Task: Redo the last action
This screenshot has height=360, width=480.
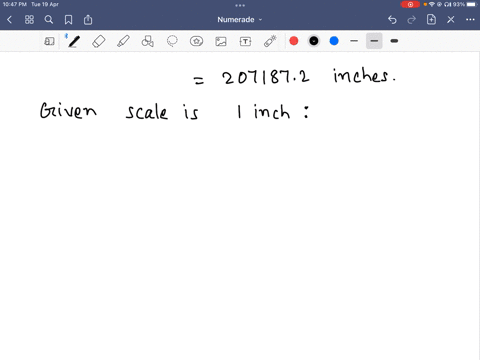Action: [x=412, y=20]
